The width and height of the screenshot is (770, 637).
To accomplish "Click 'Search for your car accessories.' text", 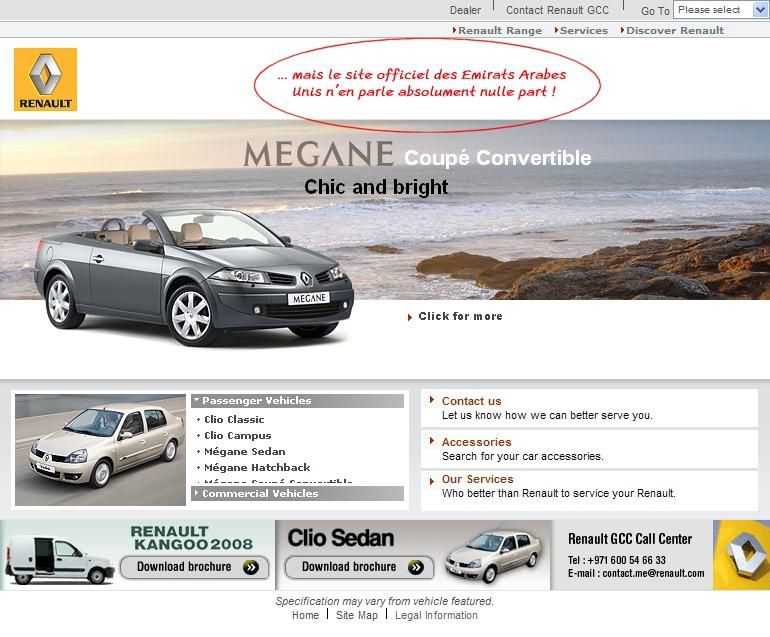I will point(522,456).
